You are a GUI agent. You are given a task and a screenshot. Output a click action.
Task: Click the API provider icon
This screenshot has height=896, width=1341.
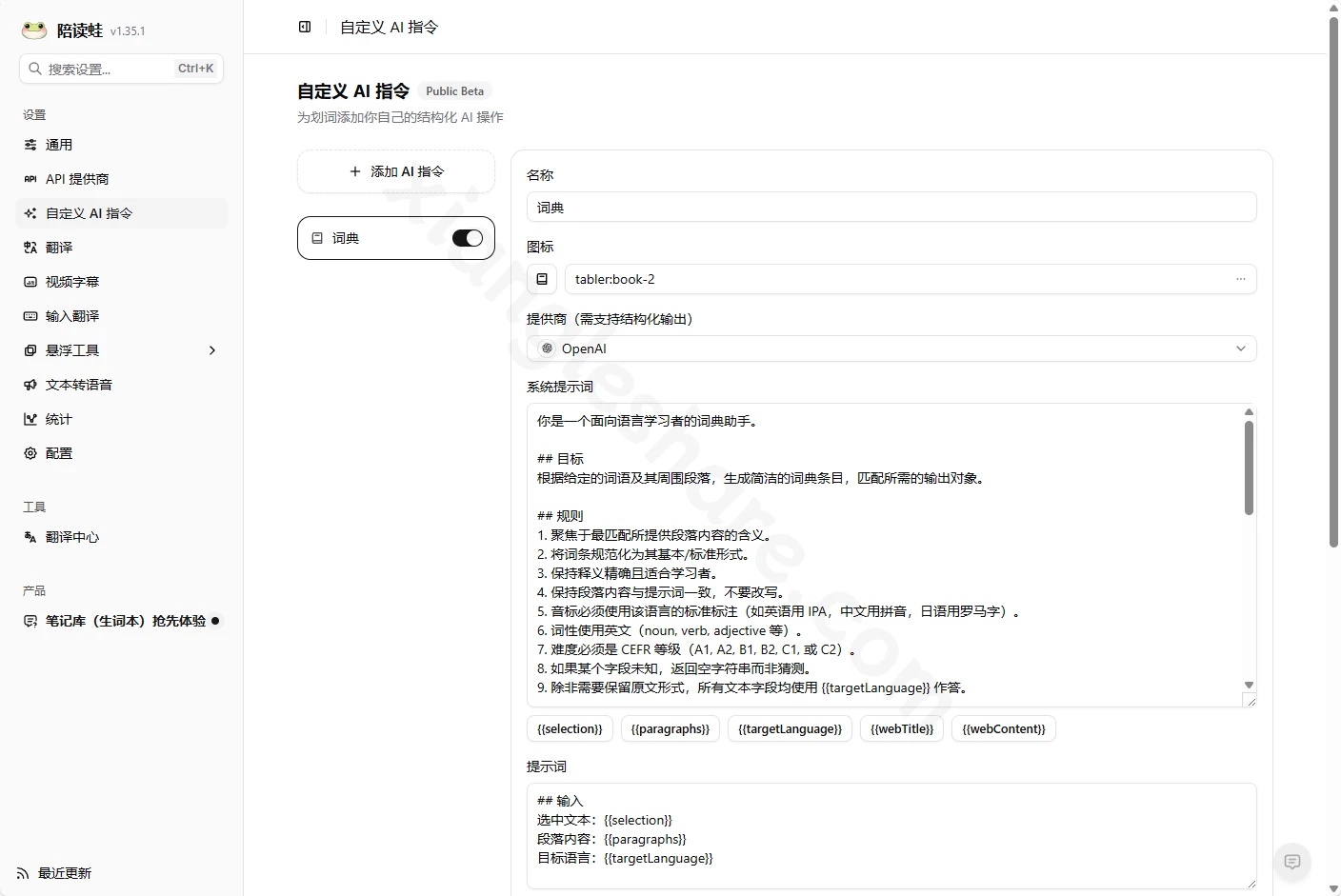(x=30, y=179)
